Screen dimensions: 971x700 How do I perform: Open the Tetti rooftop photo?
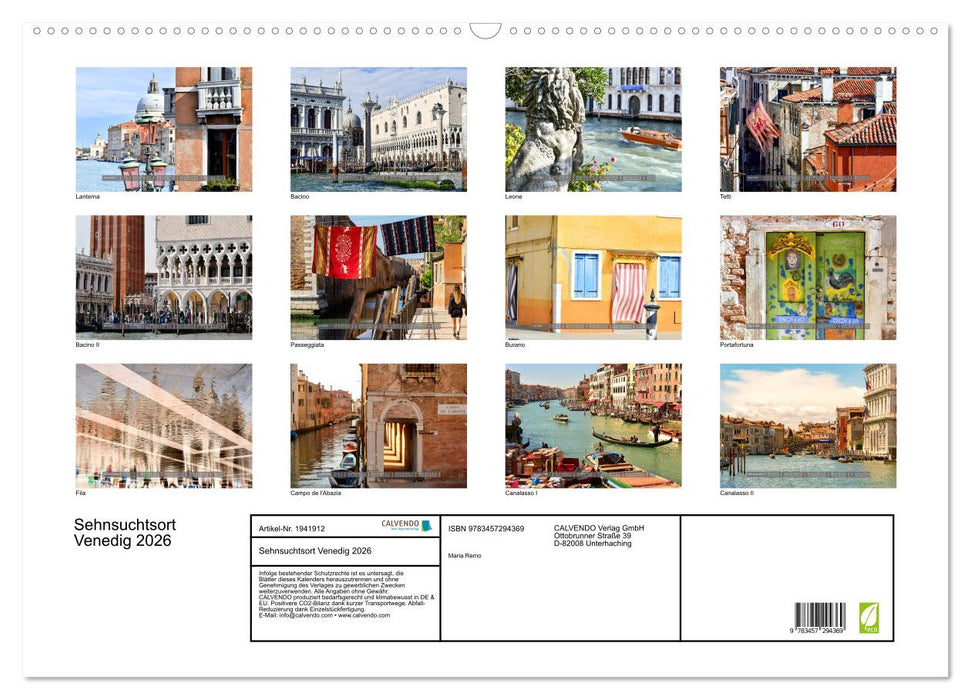tap(807, 128)
